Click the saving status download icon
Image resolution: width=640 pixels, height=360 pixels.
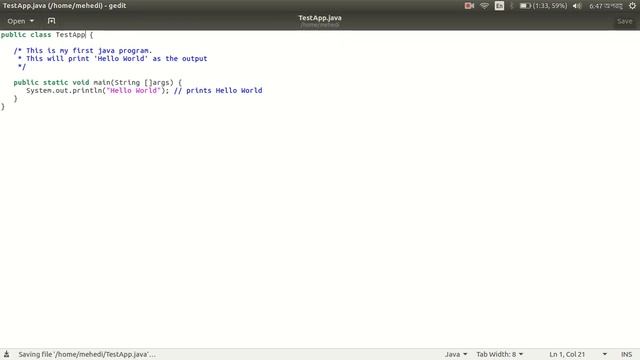tap(7, 354)
